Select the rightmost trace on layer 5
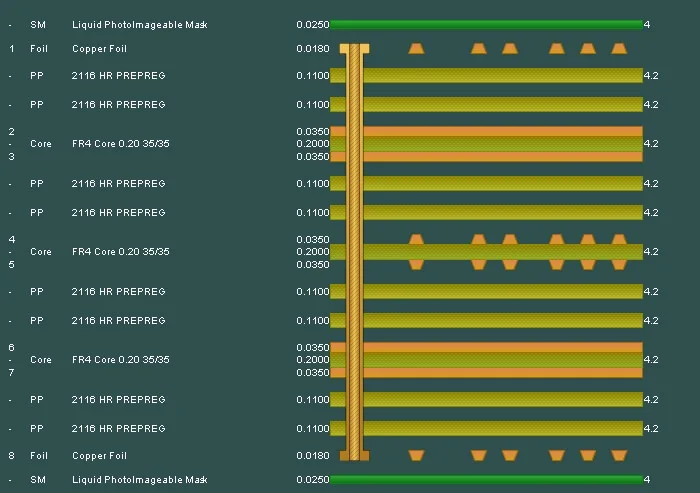 [619, 264]
